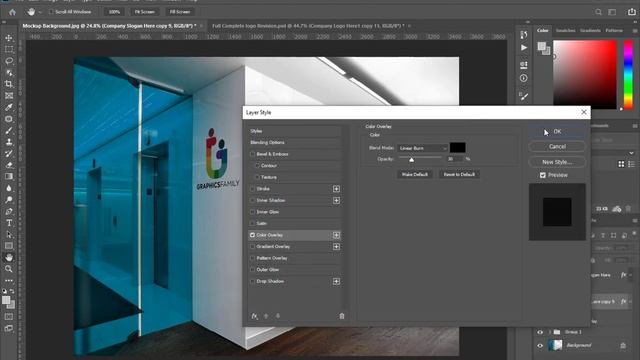This screenshot has height=360, width=640.
Task: Enable the Satin effect checkbox
Action: click(x=252, y=223)
